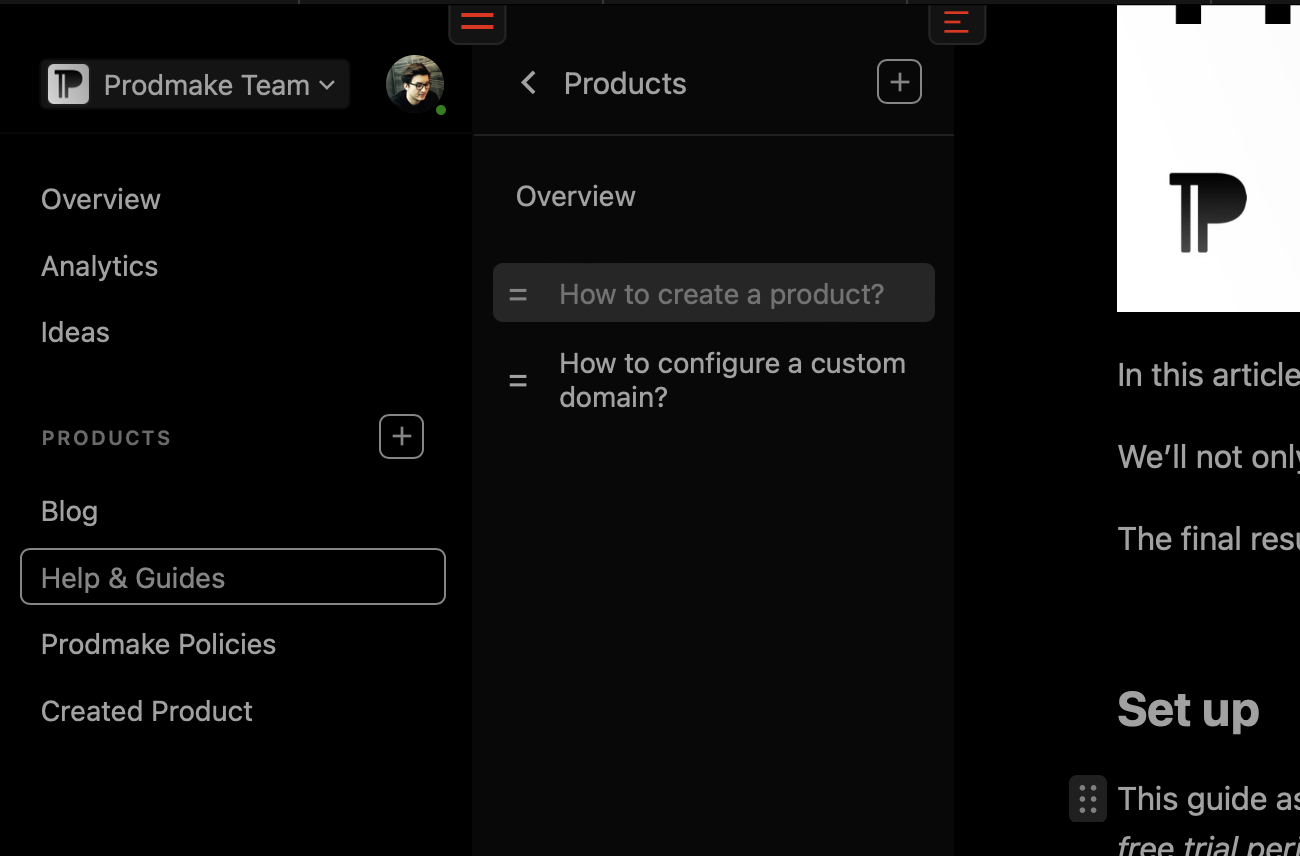Open the 'How to configure a custom domain?' article

[x=732, y=380]
